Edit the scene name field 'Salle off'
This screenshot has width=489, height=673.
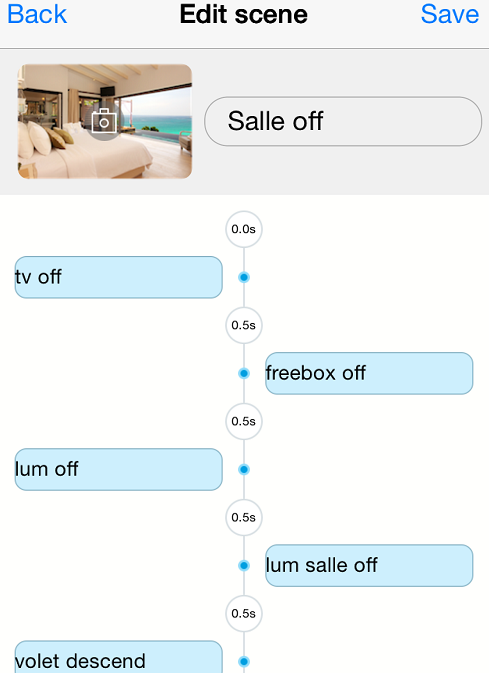click(x=343, y=121)
